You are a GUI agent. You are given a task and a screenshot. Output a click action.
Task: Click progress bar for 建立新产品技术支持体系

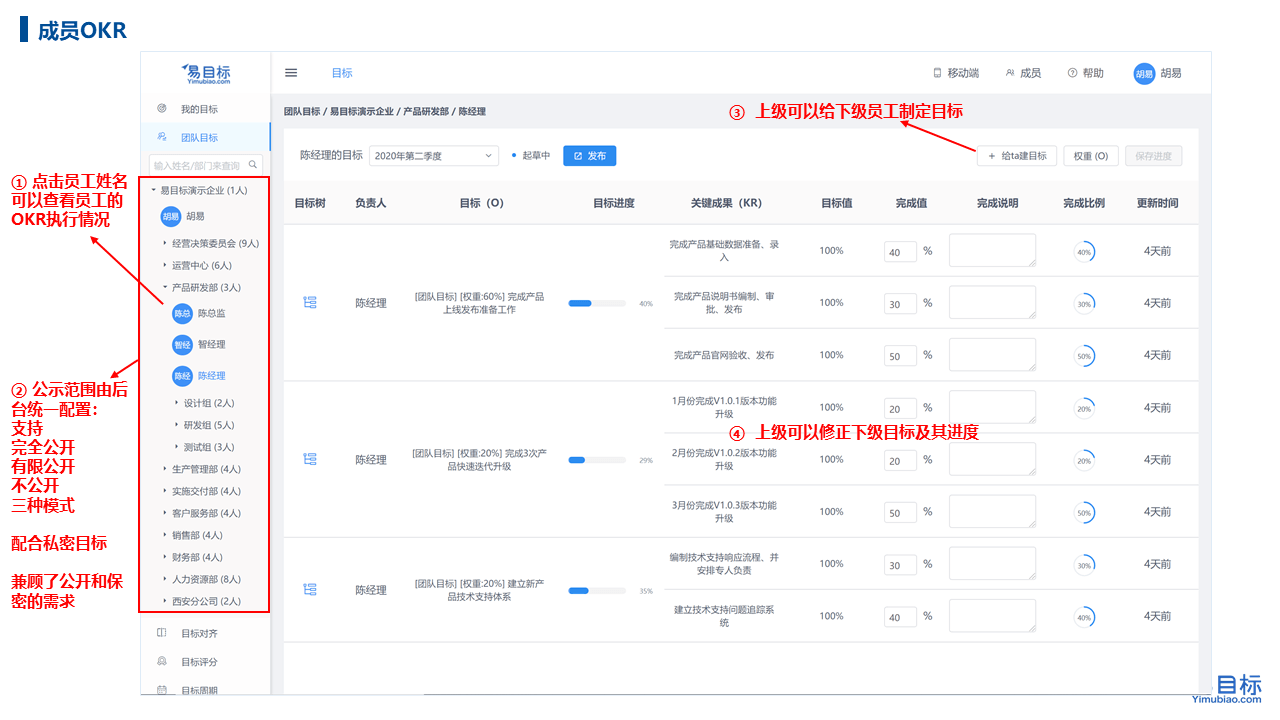(597, 591)
